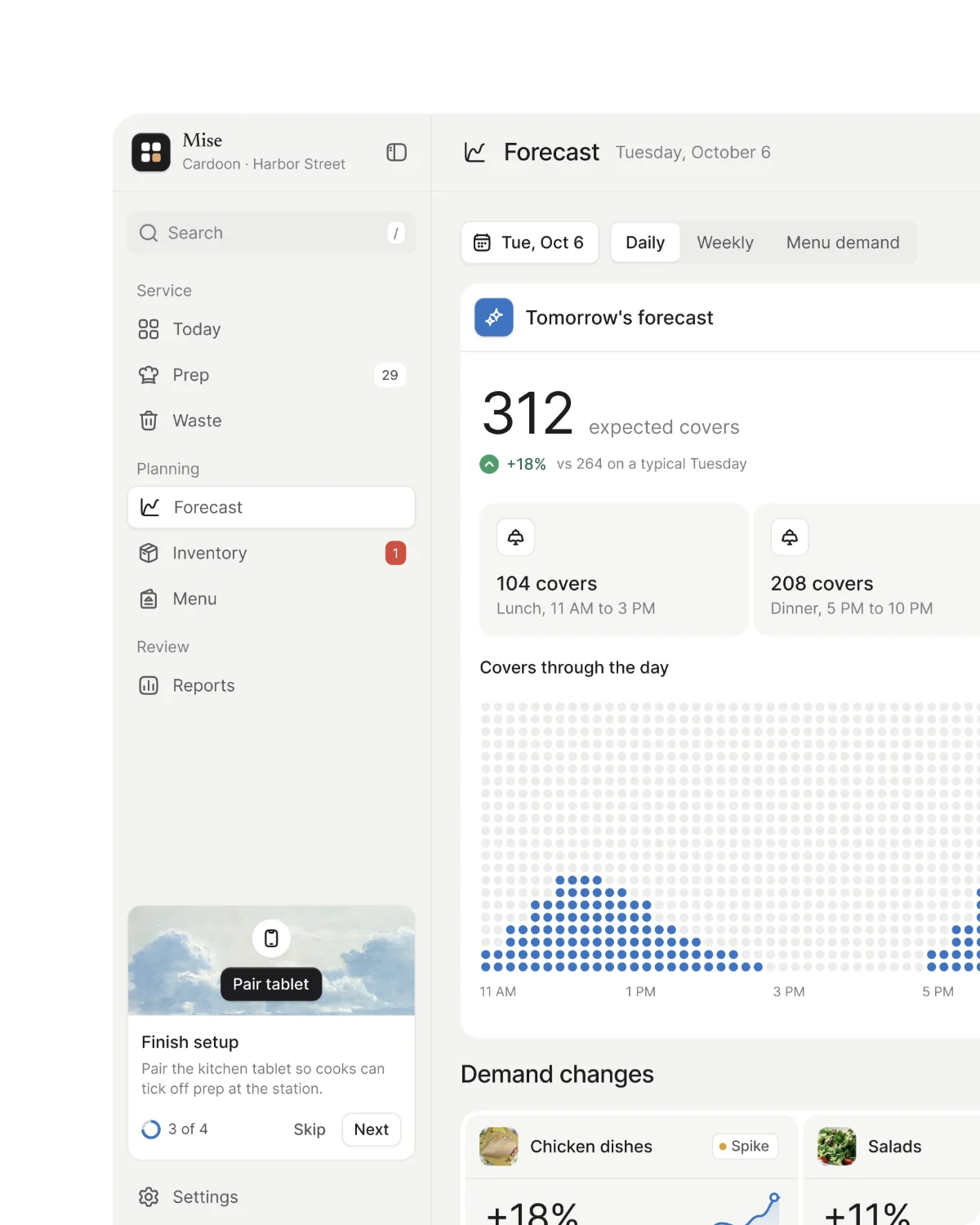Click the calendar icon beside Tue, Oct 6
Viewport: 980px width, 1225px height.
click(483, 243)
